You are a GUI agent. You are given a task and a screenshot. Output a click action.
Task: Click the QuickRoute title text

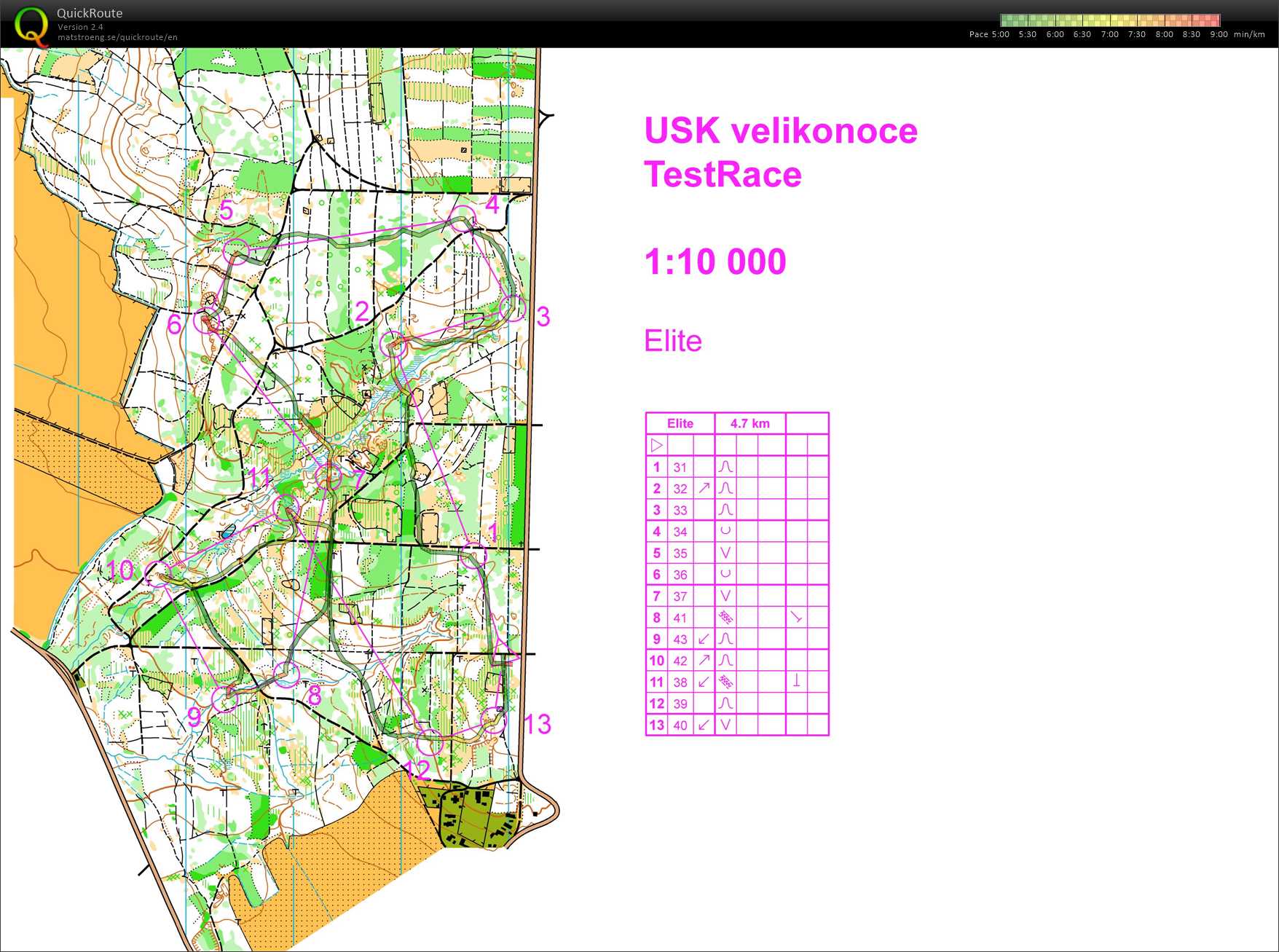pyautogui.click(x=90, y=13)
